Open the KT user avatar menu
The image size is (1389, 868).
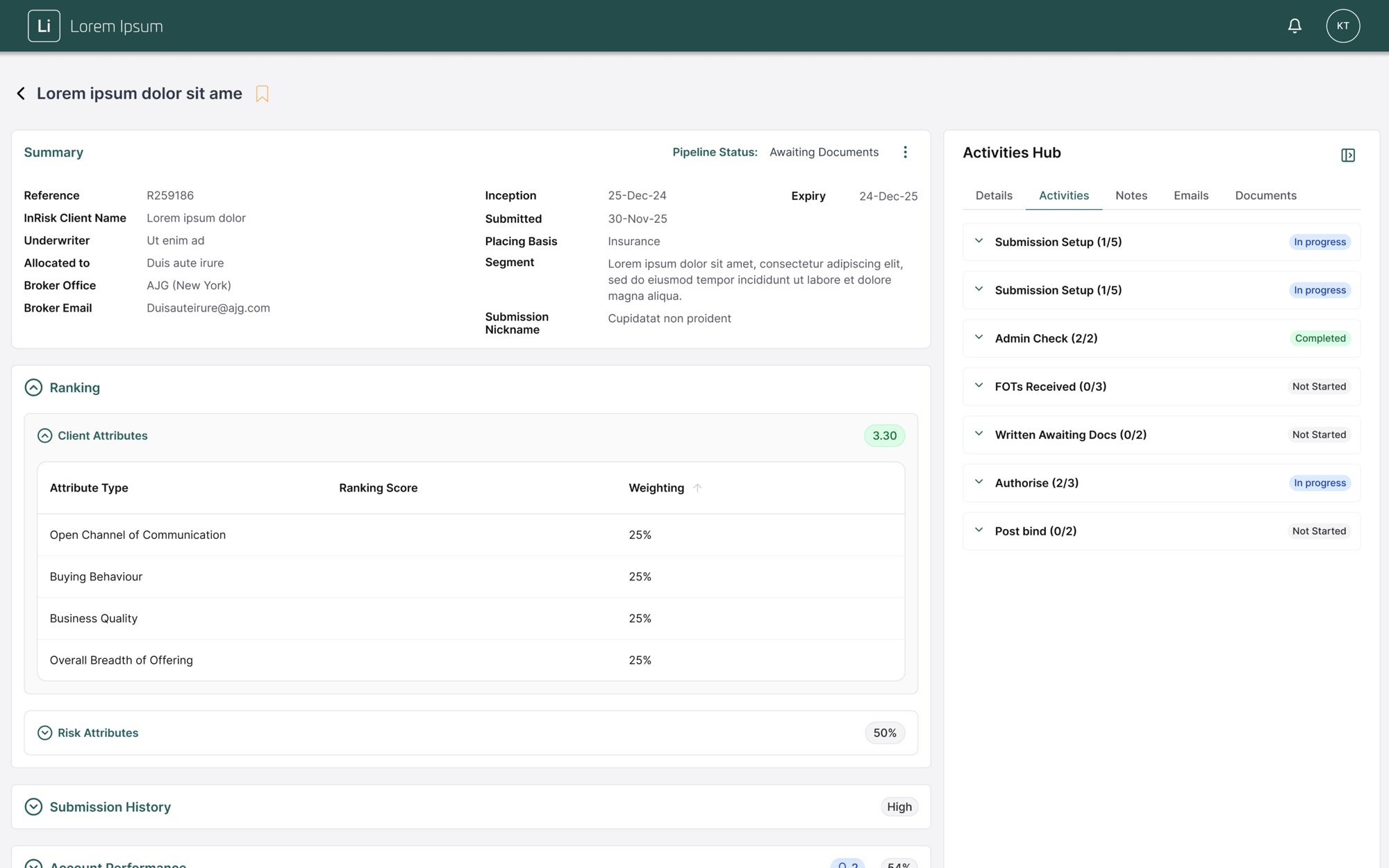point(1342,26)
